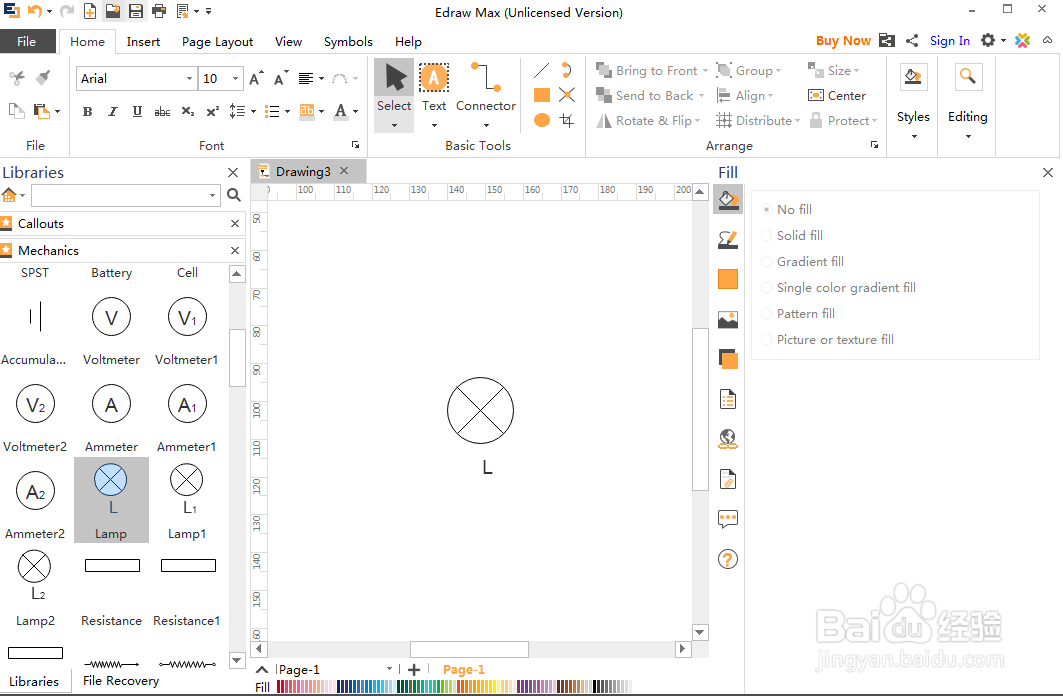Viewport: 1063px width, 696px height.
Task: Choose the Connector tool
Action: tap(485, 87)
